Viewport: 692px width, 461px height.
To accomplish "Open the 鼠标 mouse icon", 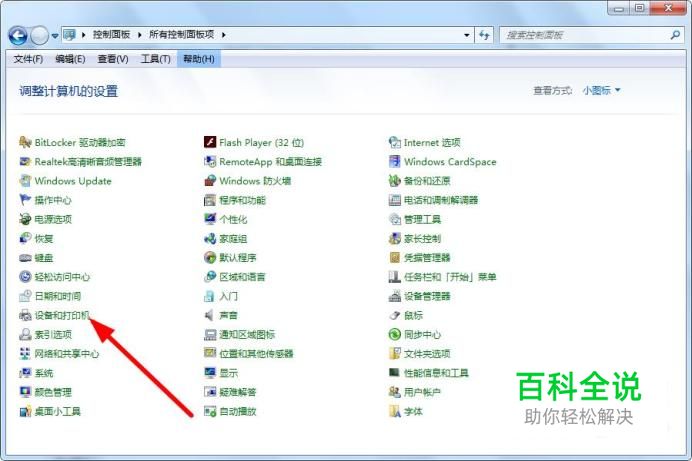I will pos(395,315).
